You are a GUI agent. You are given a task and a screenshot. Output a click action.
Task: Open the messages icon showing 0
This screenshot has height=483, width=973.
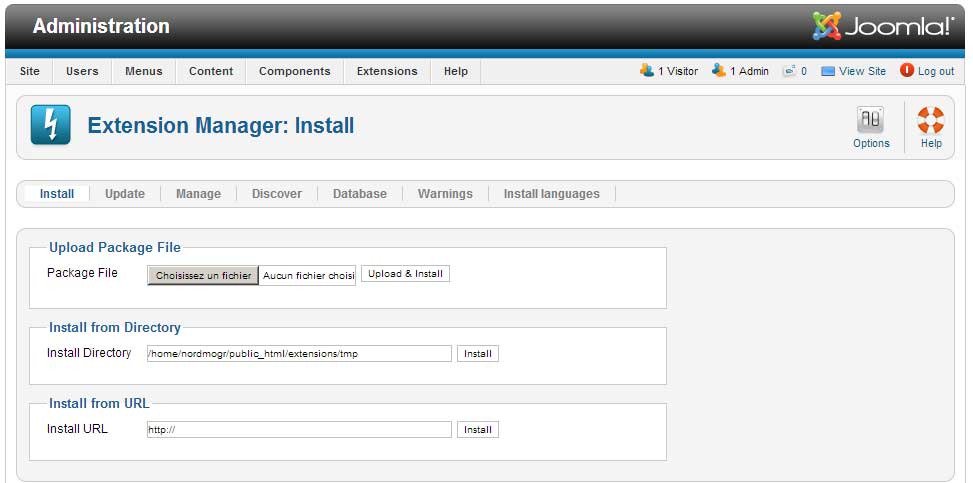tap(790, 71)
